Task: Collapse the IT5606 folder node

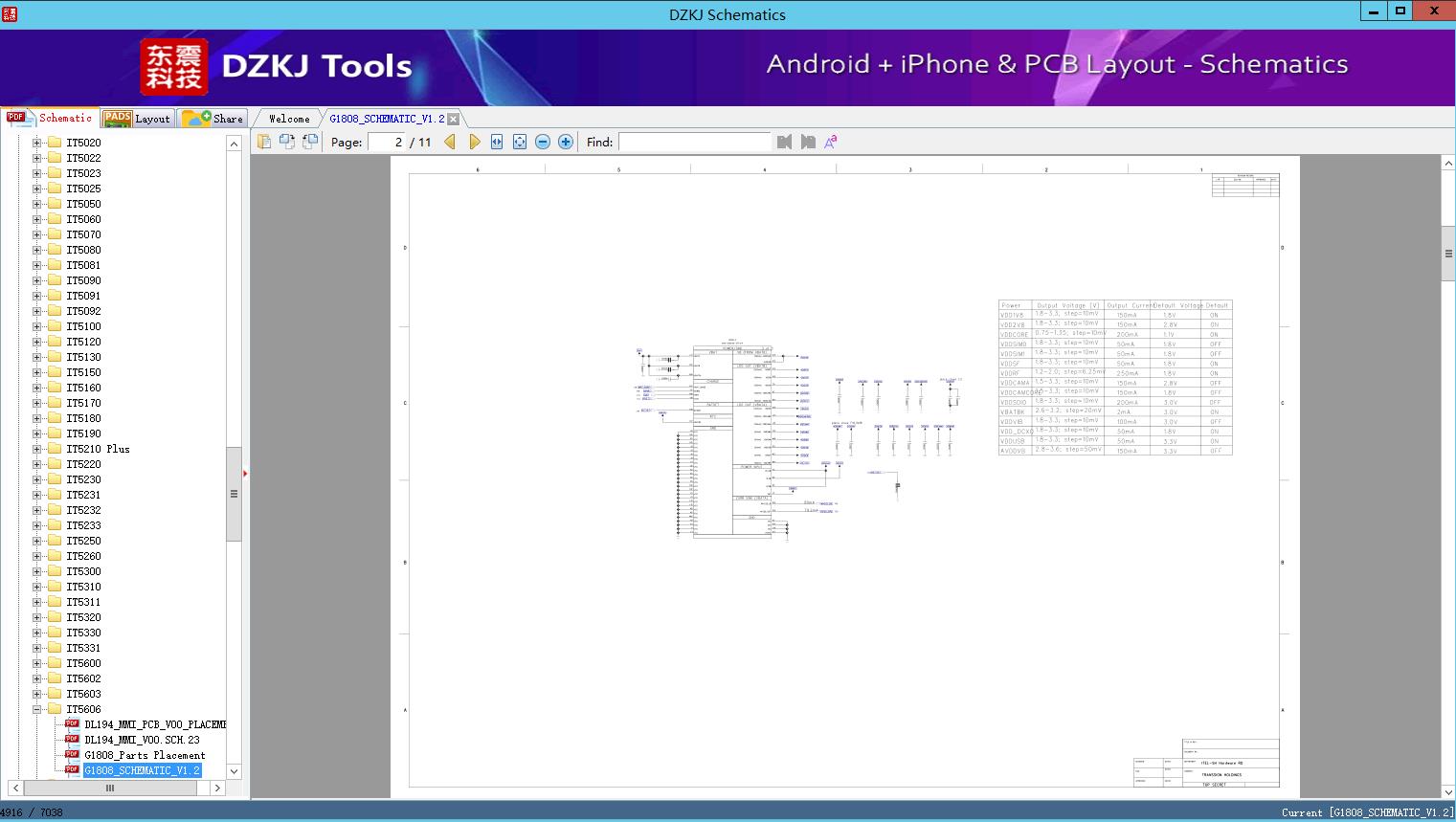Action: tap(37, 709)
